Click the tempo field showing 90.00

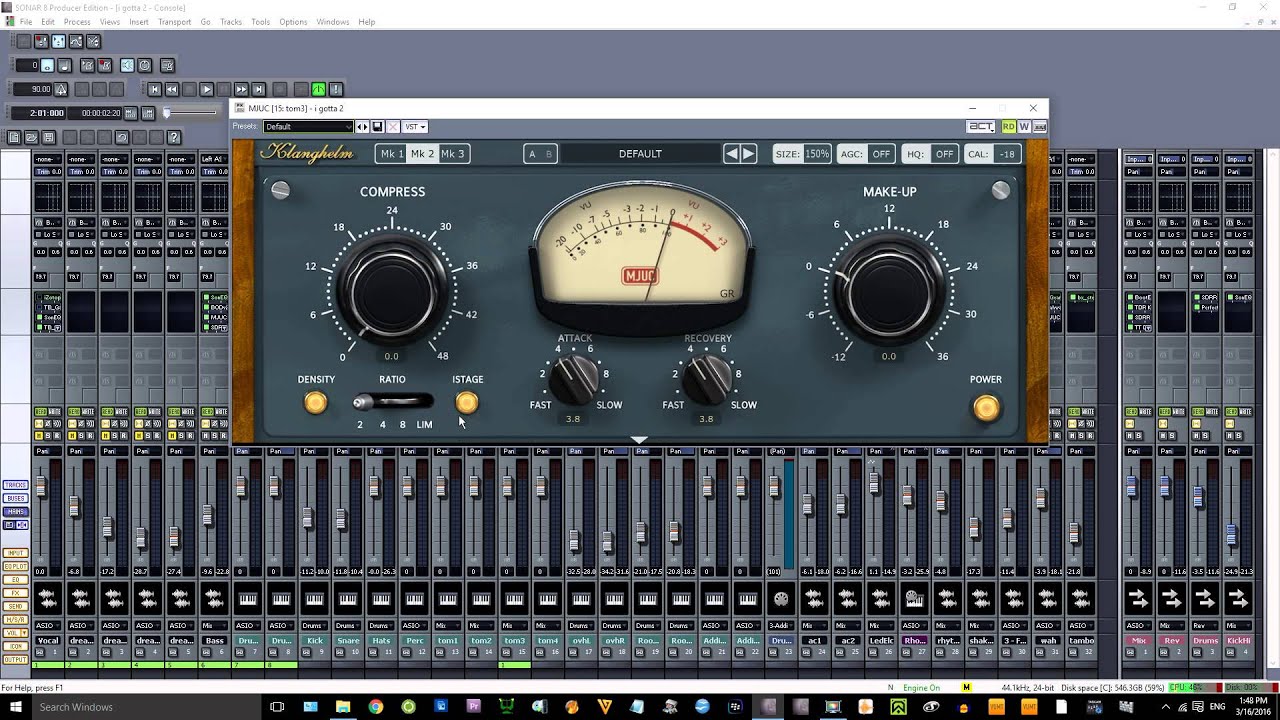(33, 89)
